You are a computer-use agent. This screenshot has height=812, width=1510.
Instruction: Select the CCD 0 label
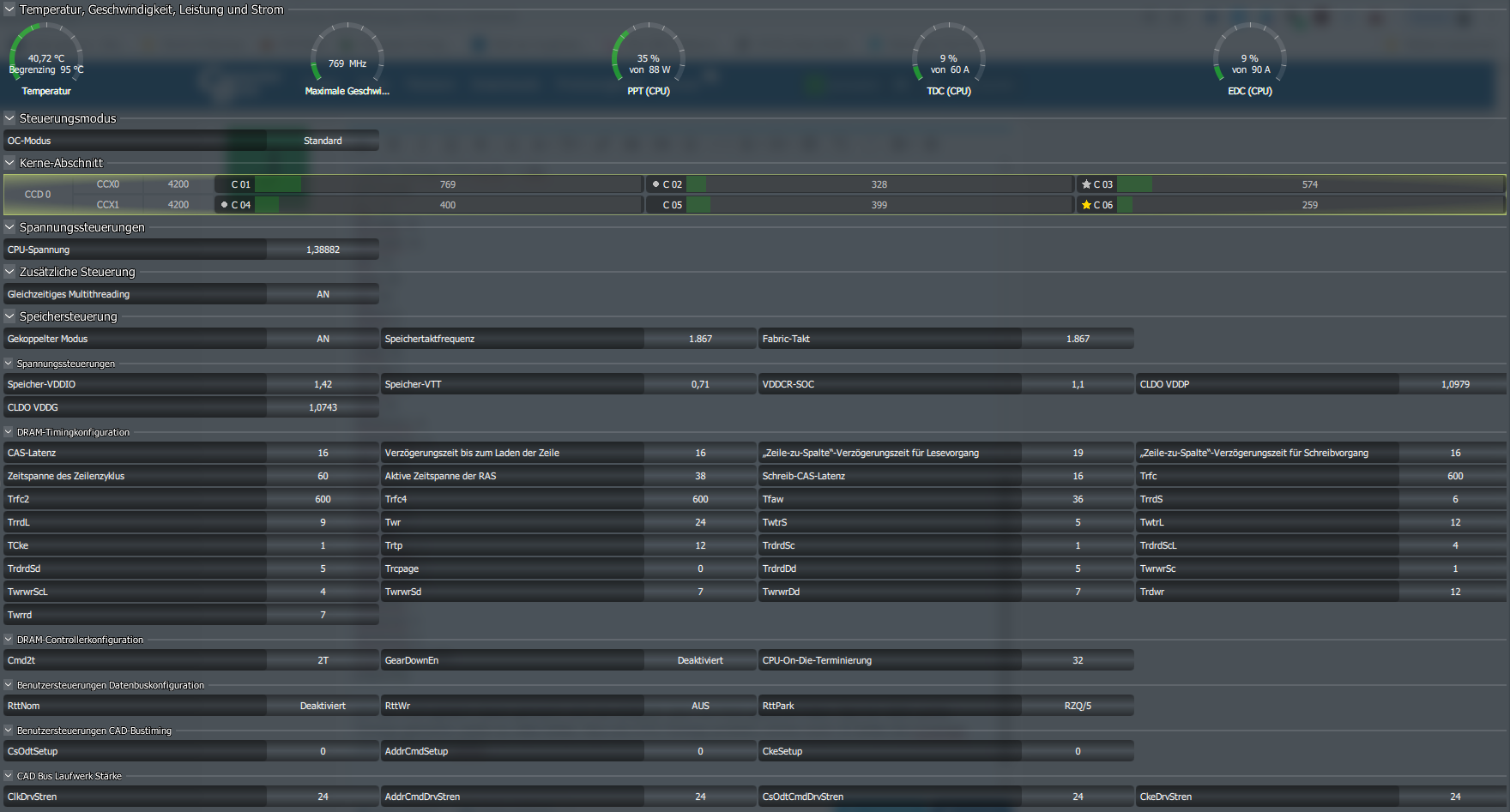38,195
